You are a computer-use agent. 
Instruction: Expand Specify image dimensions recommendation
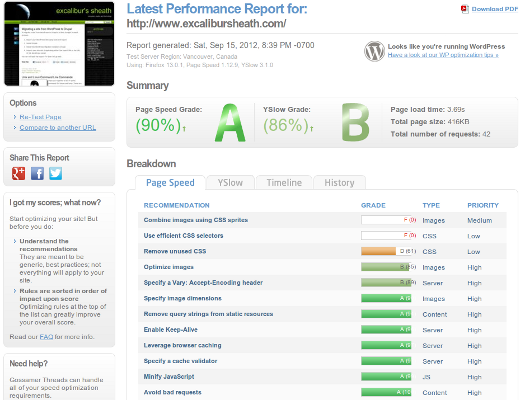tap(182, 298)
